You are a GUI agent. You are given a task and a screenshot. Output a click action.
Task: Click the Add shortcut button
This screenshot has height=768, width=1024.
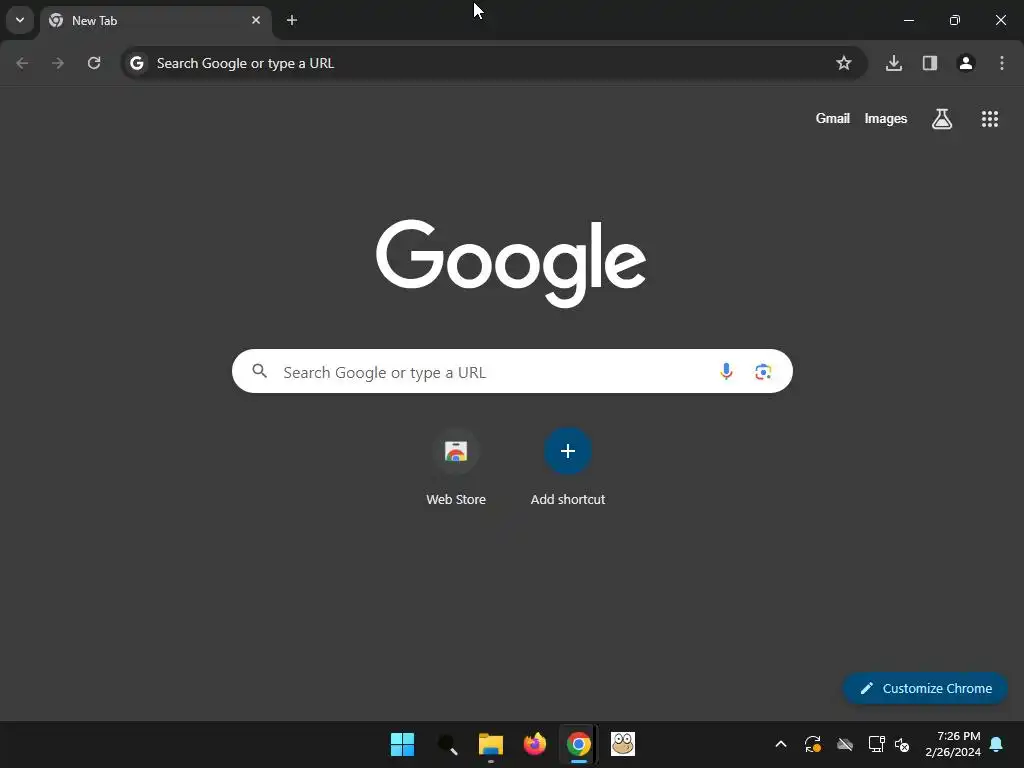point(568,467)
